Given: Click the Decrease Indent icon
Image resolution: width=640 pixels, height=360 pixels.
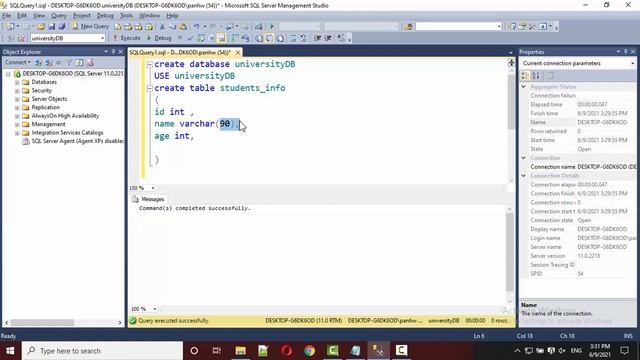Looking at the screenshot, I should (x=318, y=38).
